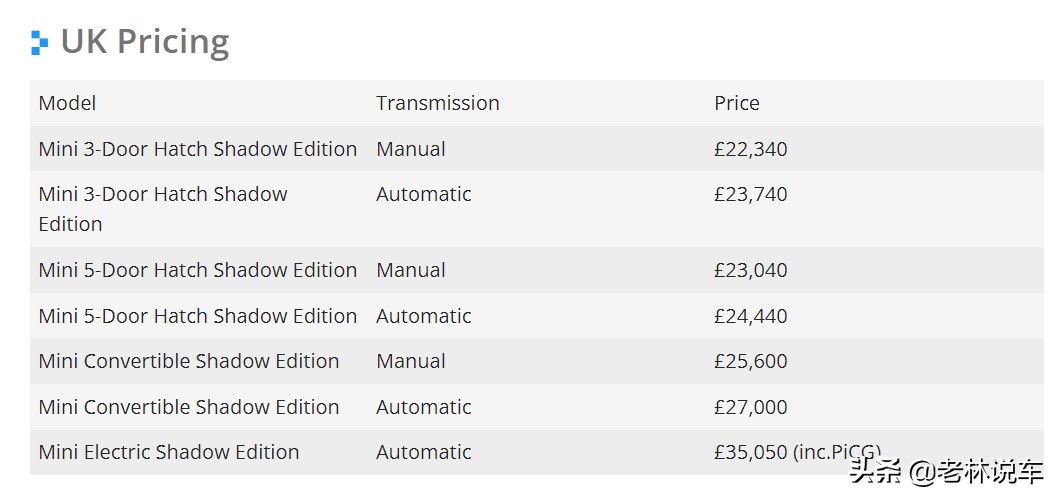Select the two-line Mini 3-Door Hatch Shadow Edition cell
This screenshot has width=1059, height=500.
click(162, 209)
